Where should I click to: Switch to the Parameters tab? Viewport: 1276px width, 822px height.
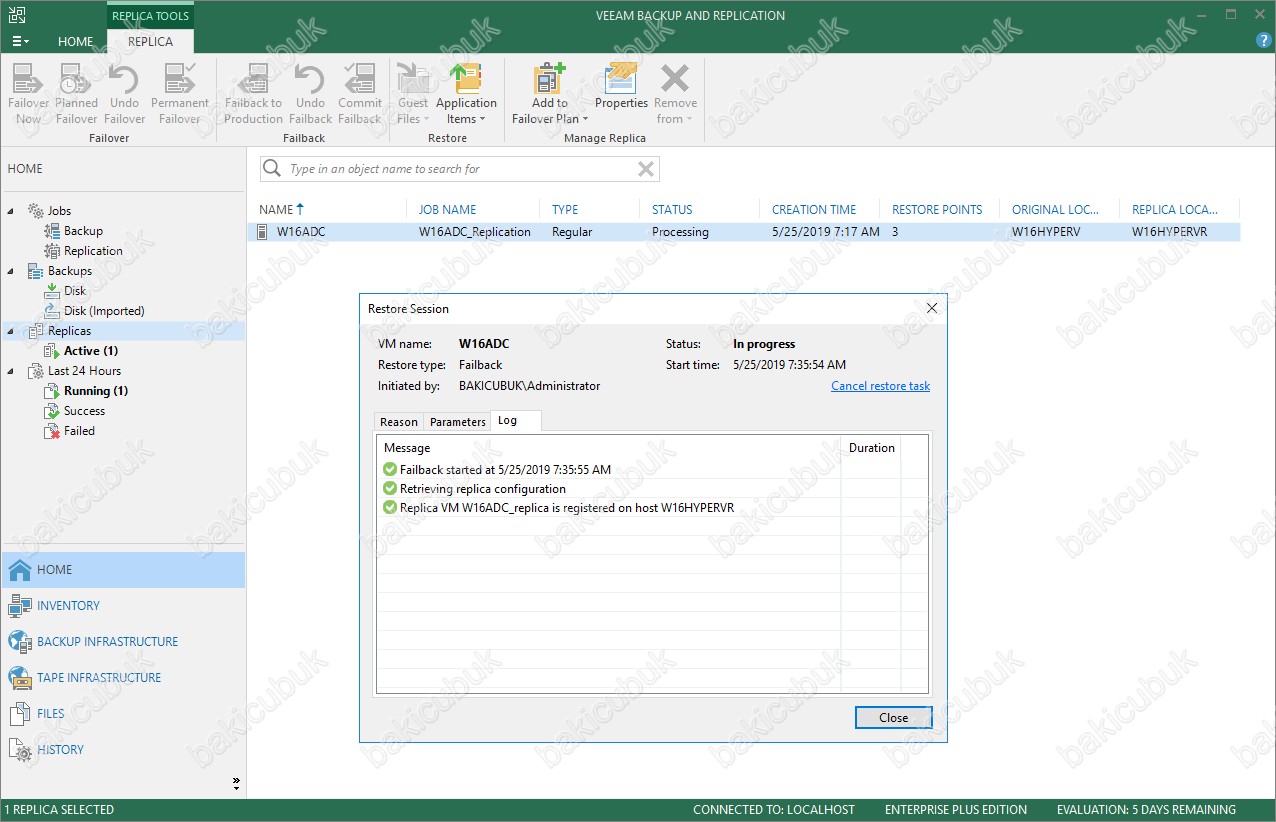click(x=457, y=422)
